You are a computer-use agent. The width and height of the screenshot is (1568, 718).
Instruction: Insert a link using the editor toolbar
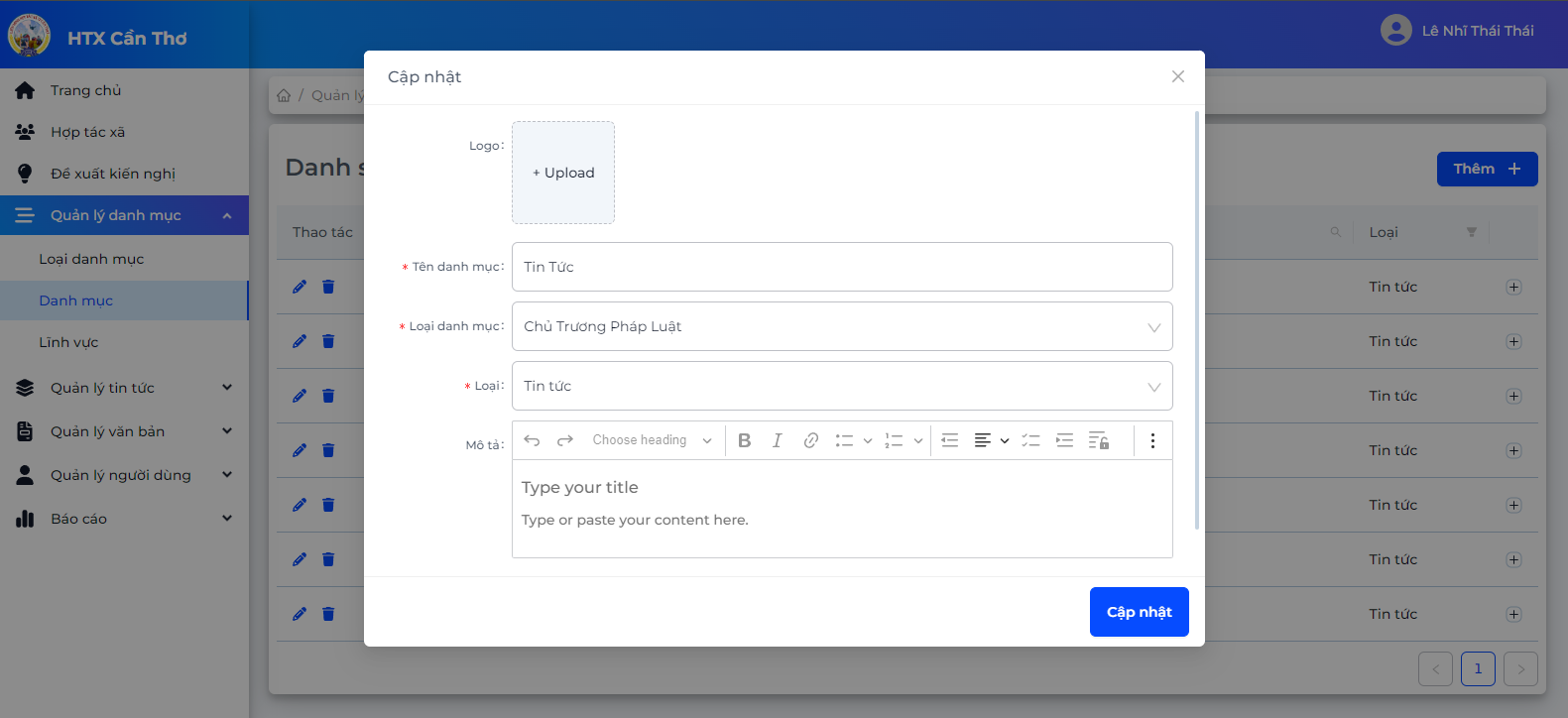tap(811, 440)
